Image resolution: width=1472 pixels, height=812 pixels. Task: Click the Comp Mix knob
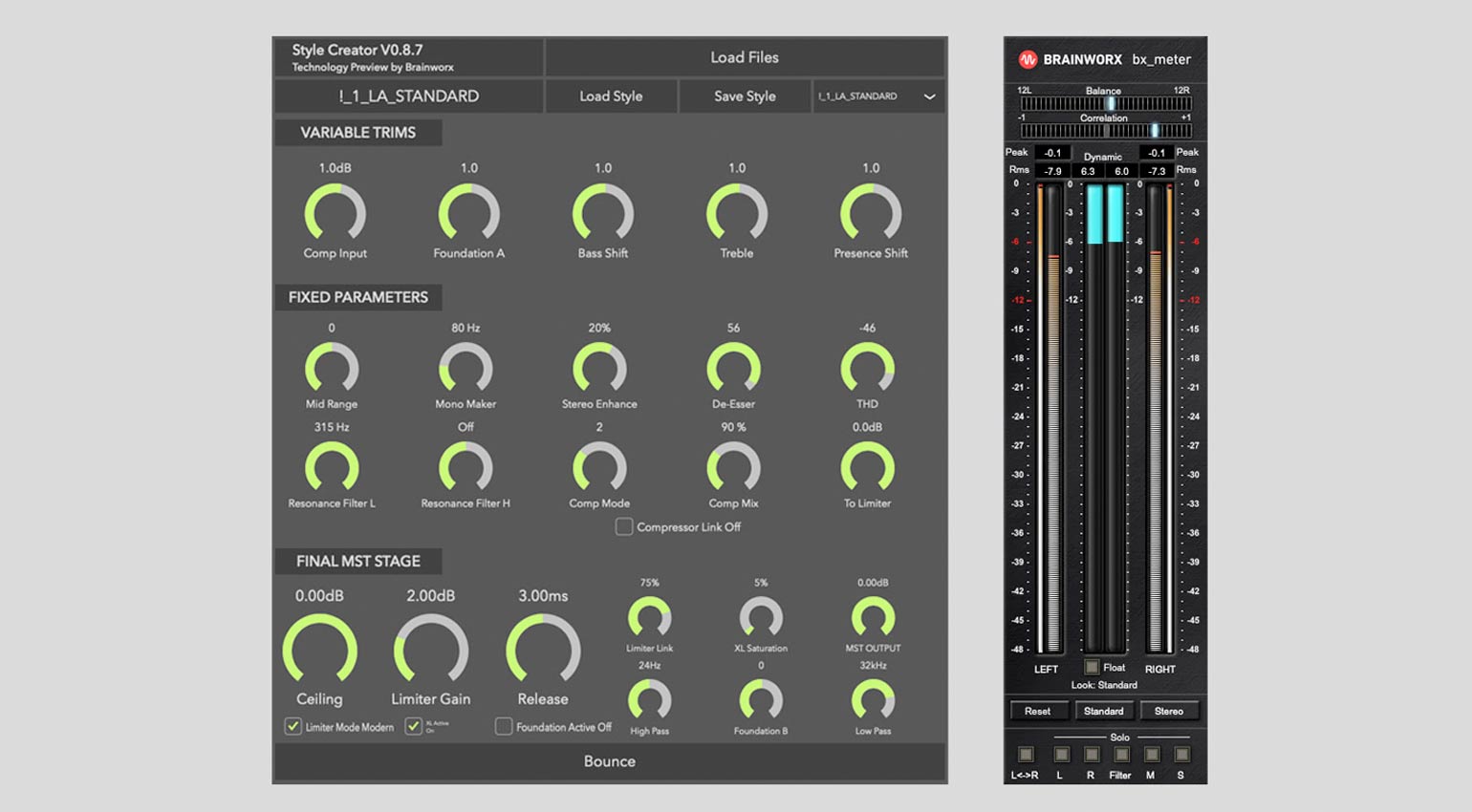pyautogui.click(x=733, y=467)
